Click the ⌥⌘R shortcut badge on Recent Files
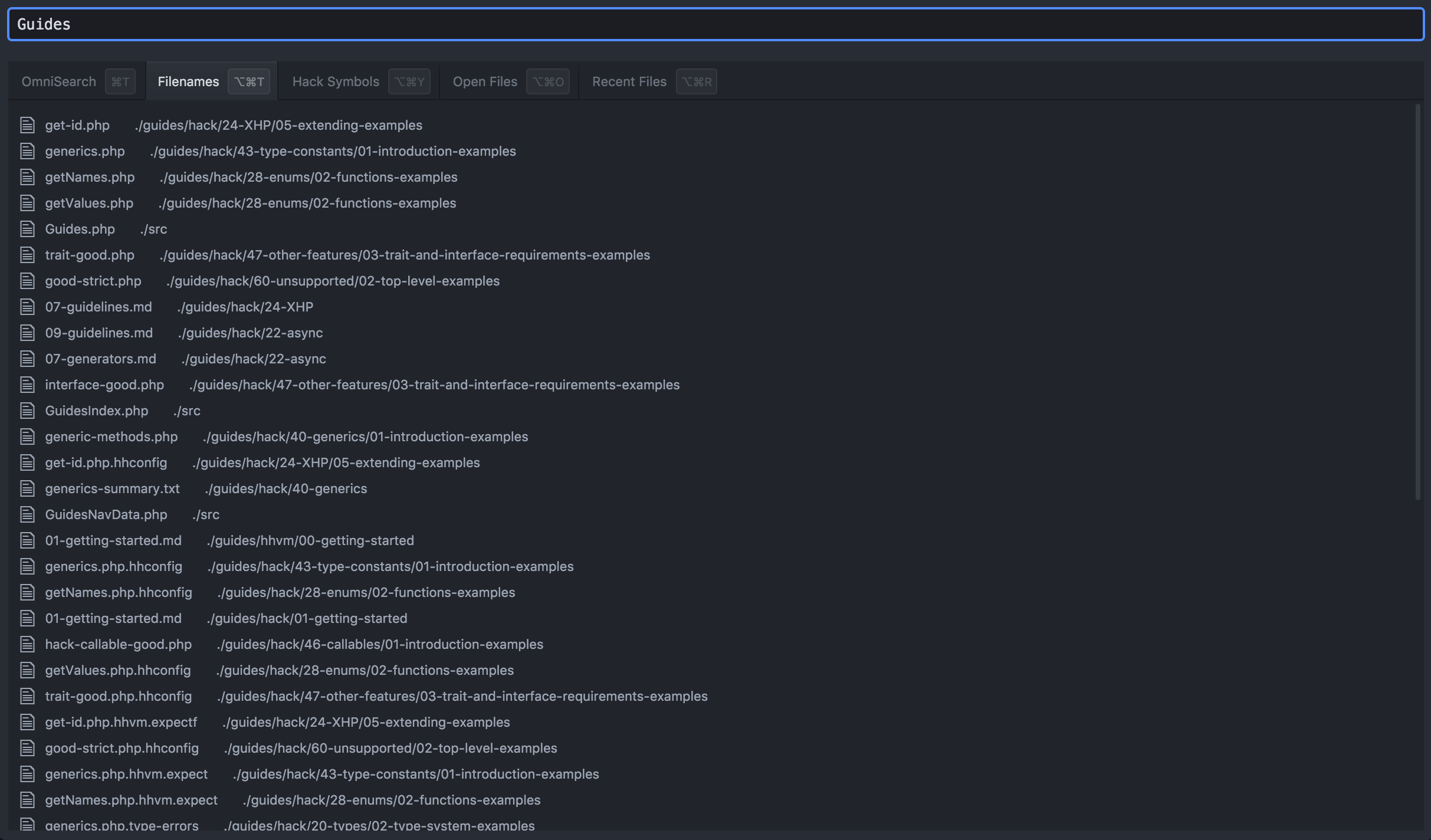 pyautogui.click(x=697, y=81)
